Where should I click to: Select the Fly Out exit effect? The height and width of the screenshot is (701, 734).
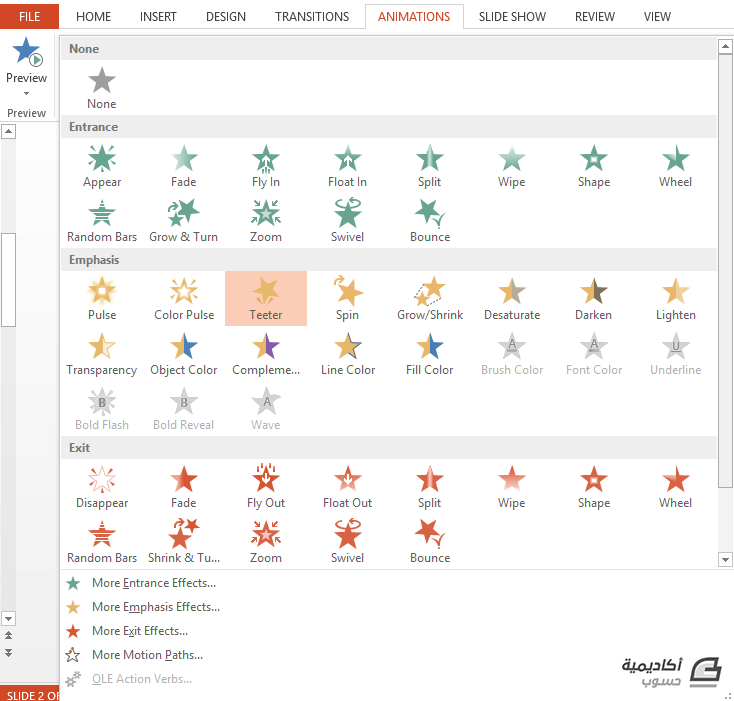tap(265, 487)
